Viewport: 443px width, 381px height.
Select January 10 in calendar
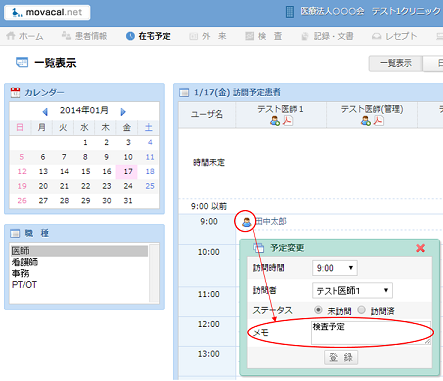tap(128, 157)
